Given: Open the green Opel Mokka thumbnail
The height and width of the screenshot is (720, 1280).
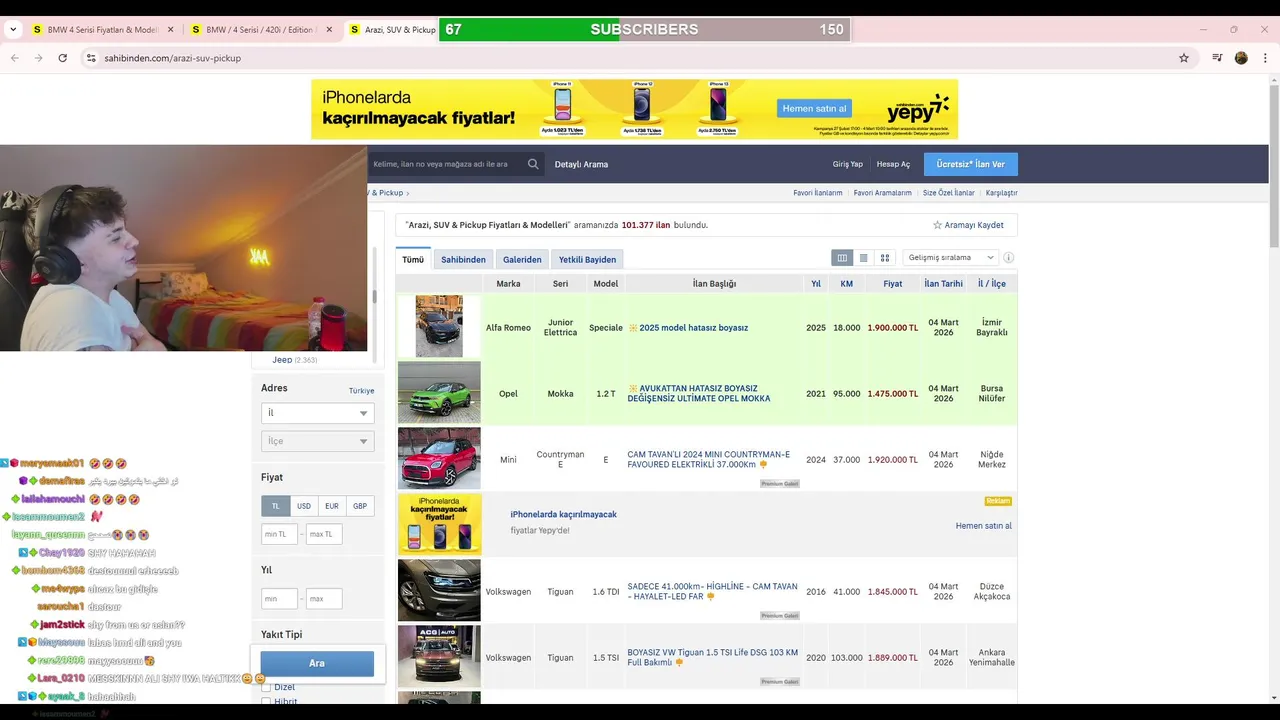Looking at the screenshot, I should click(439, 392).
